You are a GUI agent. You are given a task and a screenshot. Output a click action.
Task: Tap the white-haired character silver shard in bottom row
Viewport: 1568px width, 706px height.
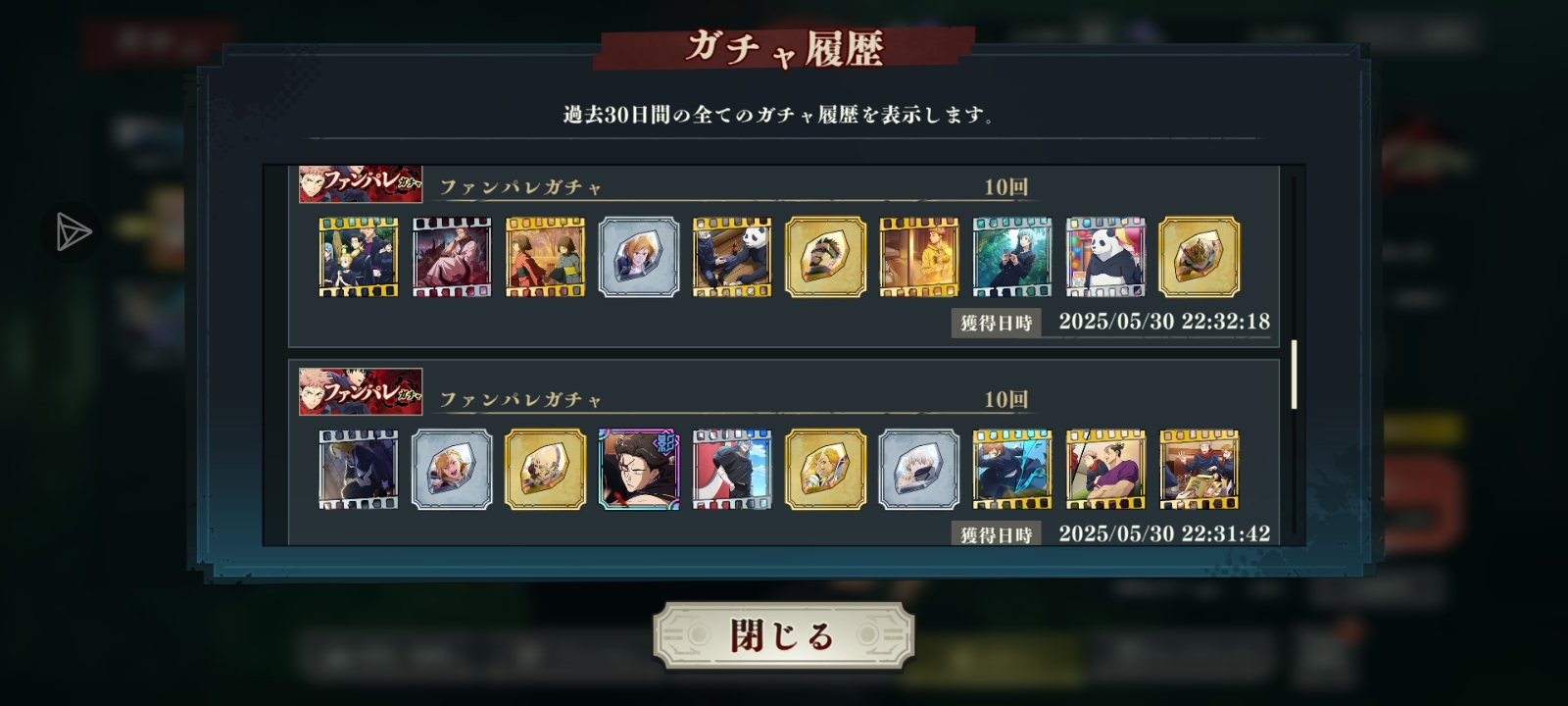coord(919,469)
